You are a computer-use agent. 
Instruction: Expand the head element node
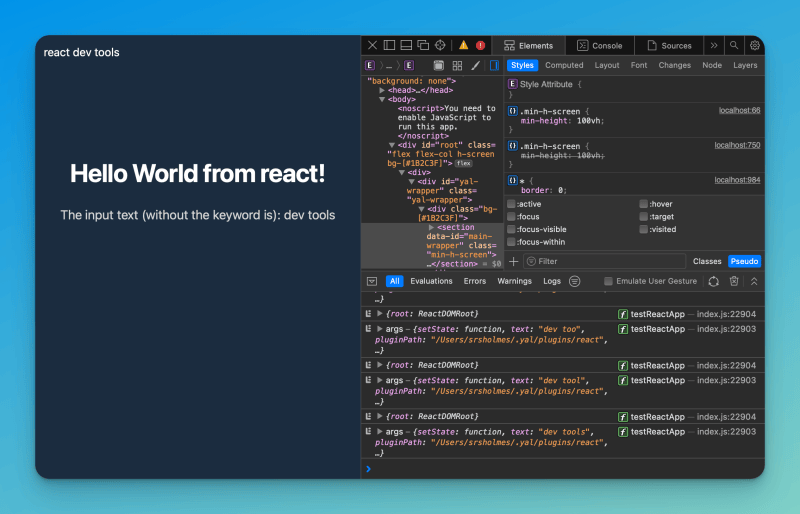[x=382, y=90]
